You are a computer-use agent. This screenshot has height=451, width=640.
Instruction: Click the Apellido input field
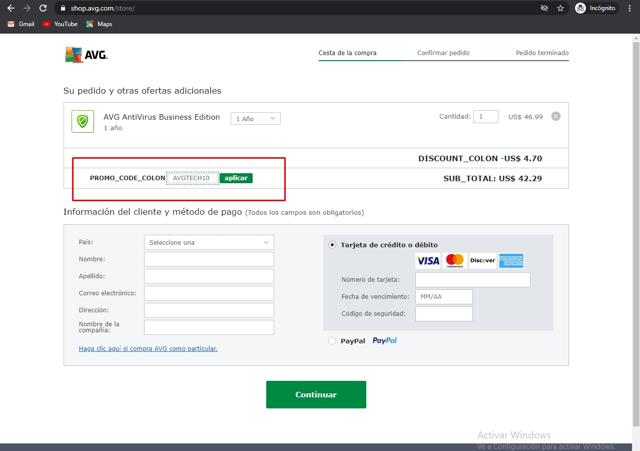pyautogui.click(x=209, y=276)
